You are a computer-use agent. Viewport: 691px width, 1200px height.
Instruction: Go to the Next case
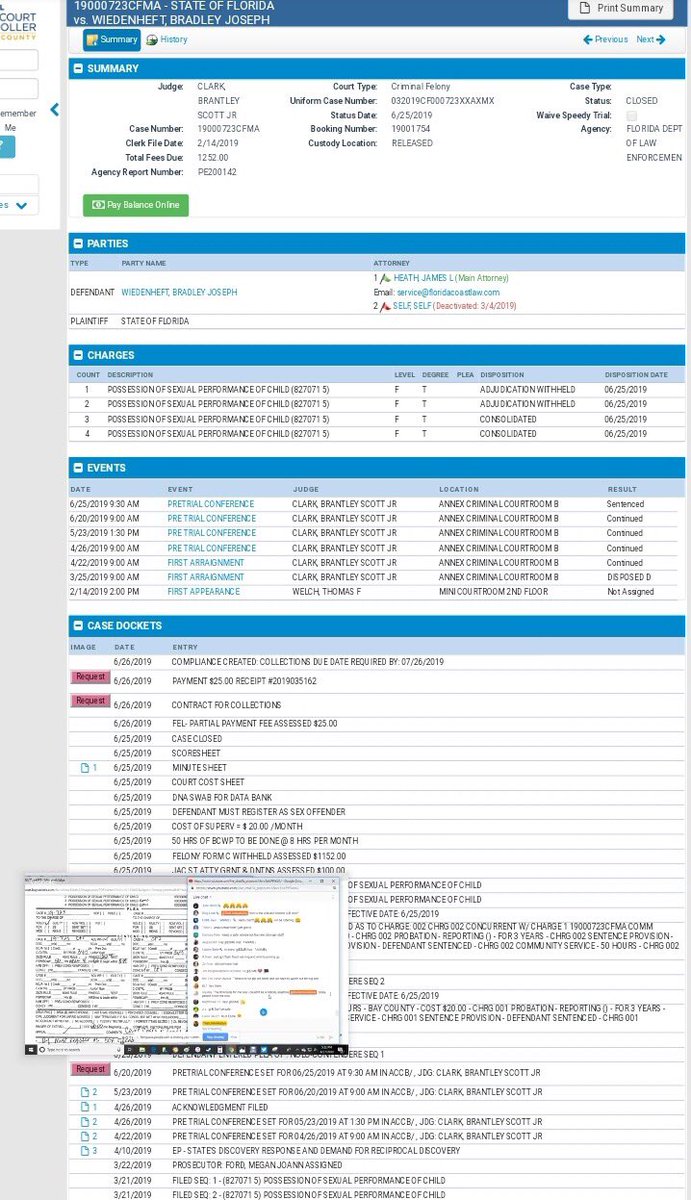point(651,40)
